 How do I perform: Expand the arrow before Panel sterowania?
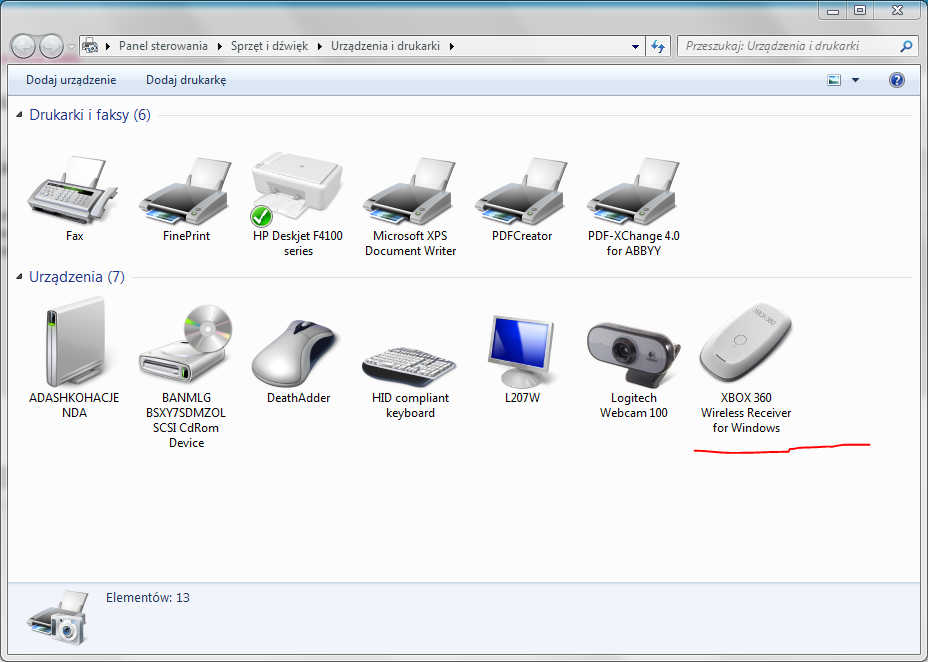108,46
